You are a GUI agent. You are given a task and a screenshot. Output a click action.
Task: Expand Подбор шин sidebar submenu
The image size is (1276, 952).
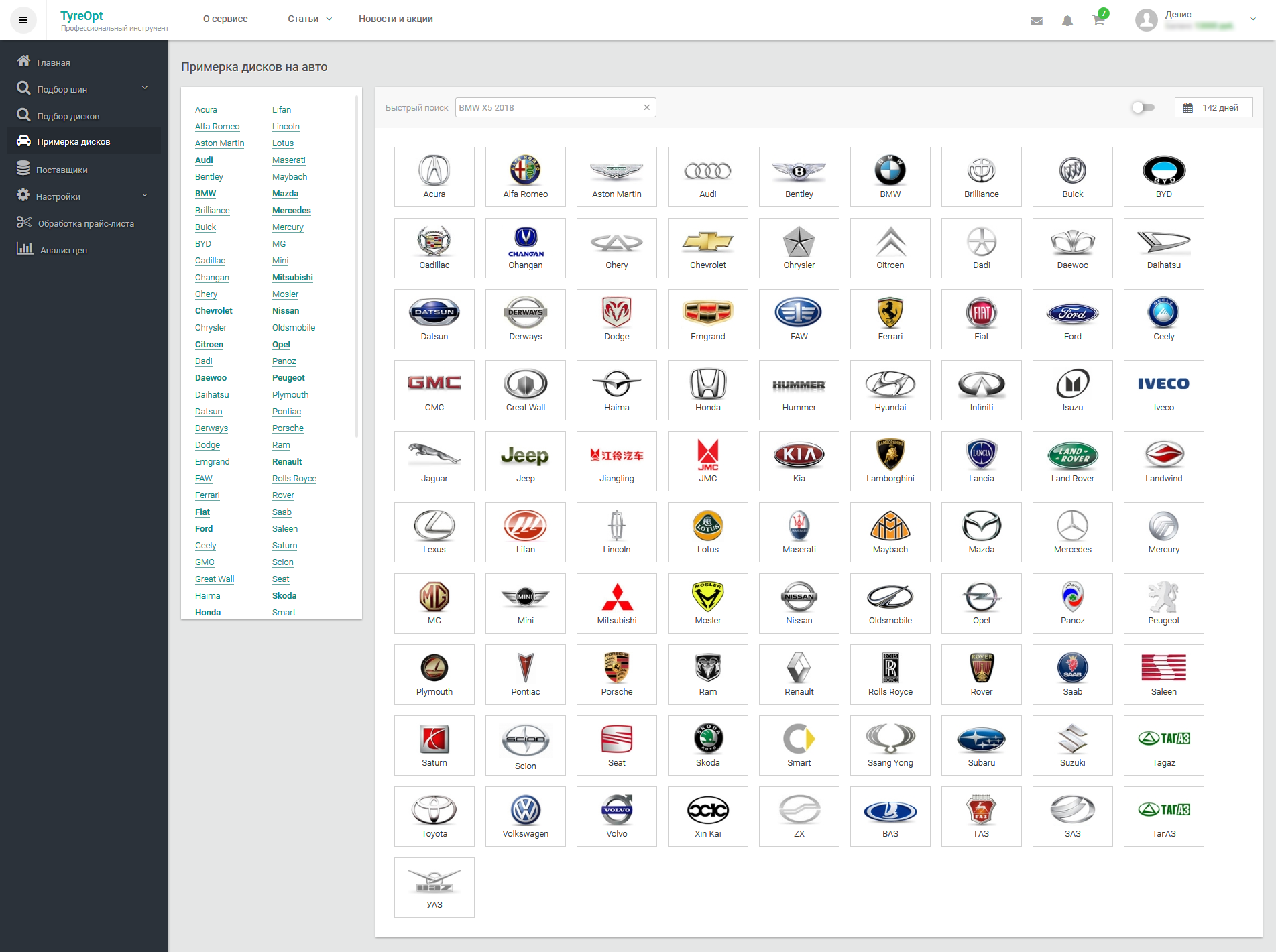(145, 88)
